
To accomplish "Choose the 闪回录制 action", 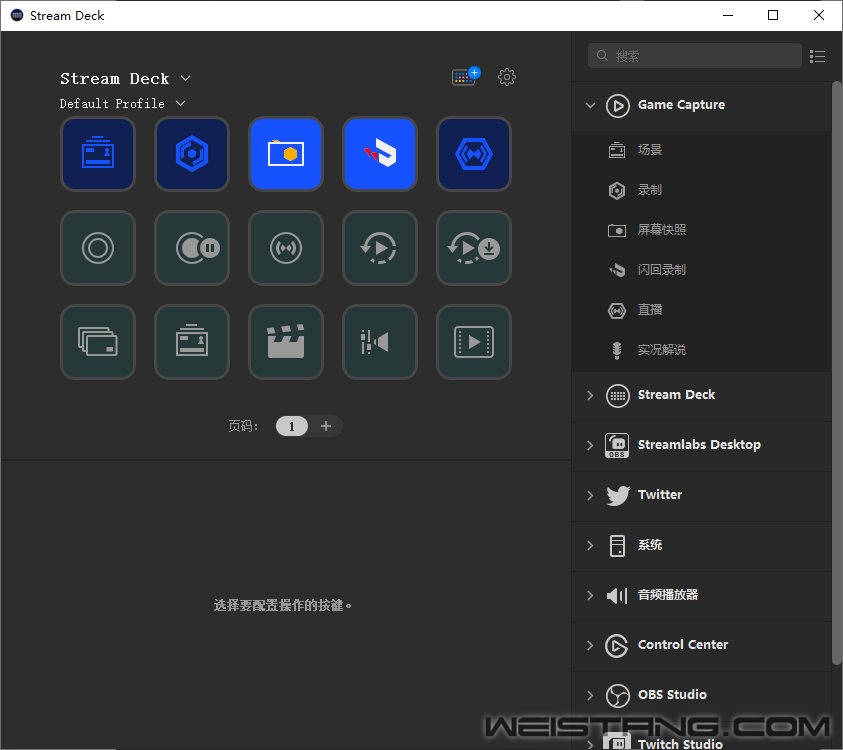I will pos(702,270).
